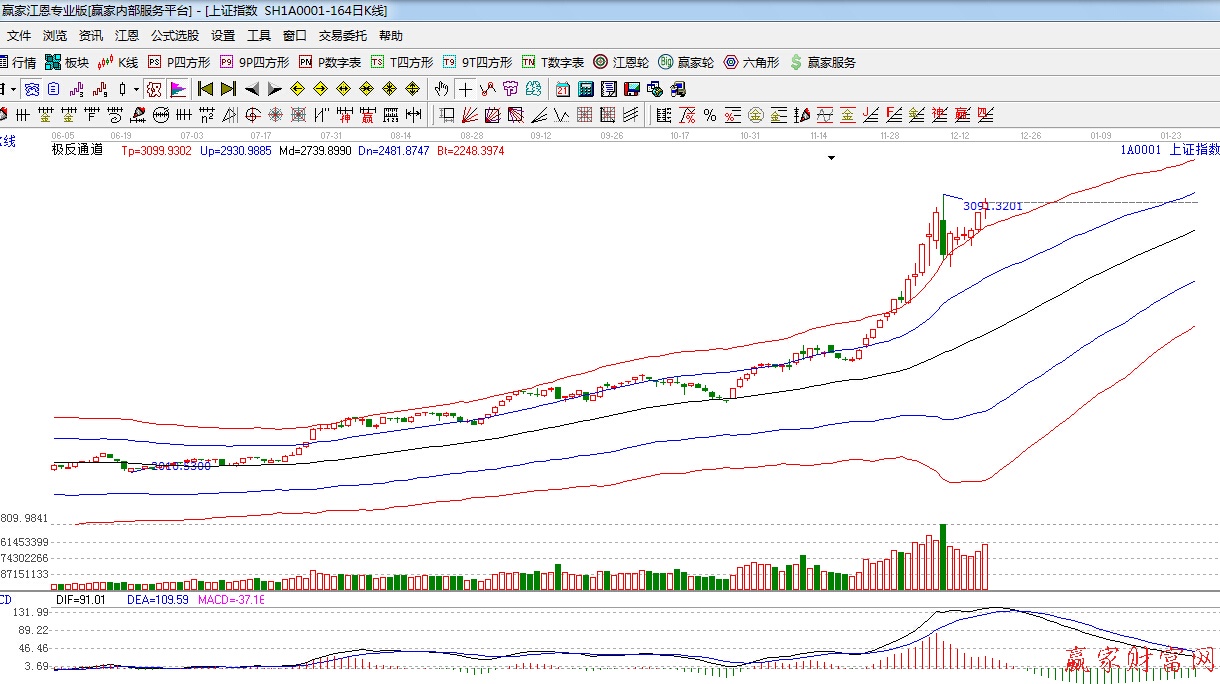Click the save floppy disk icon
Screen dimensions: 1220x684
pos(631,89)
